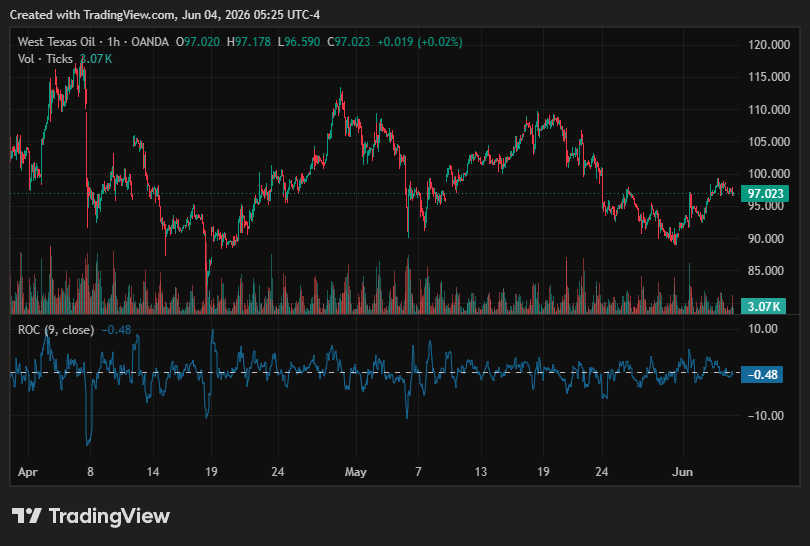Click the Created with TradingView.com caption
This screenshot has width=810, height=546.
pos(165,15)
